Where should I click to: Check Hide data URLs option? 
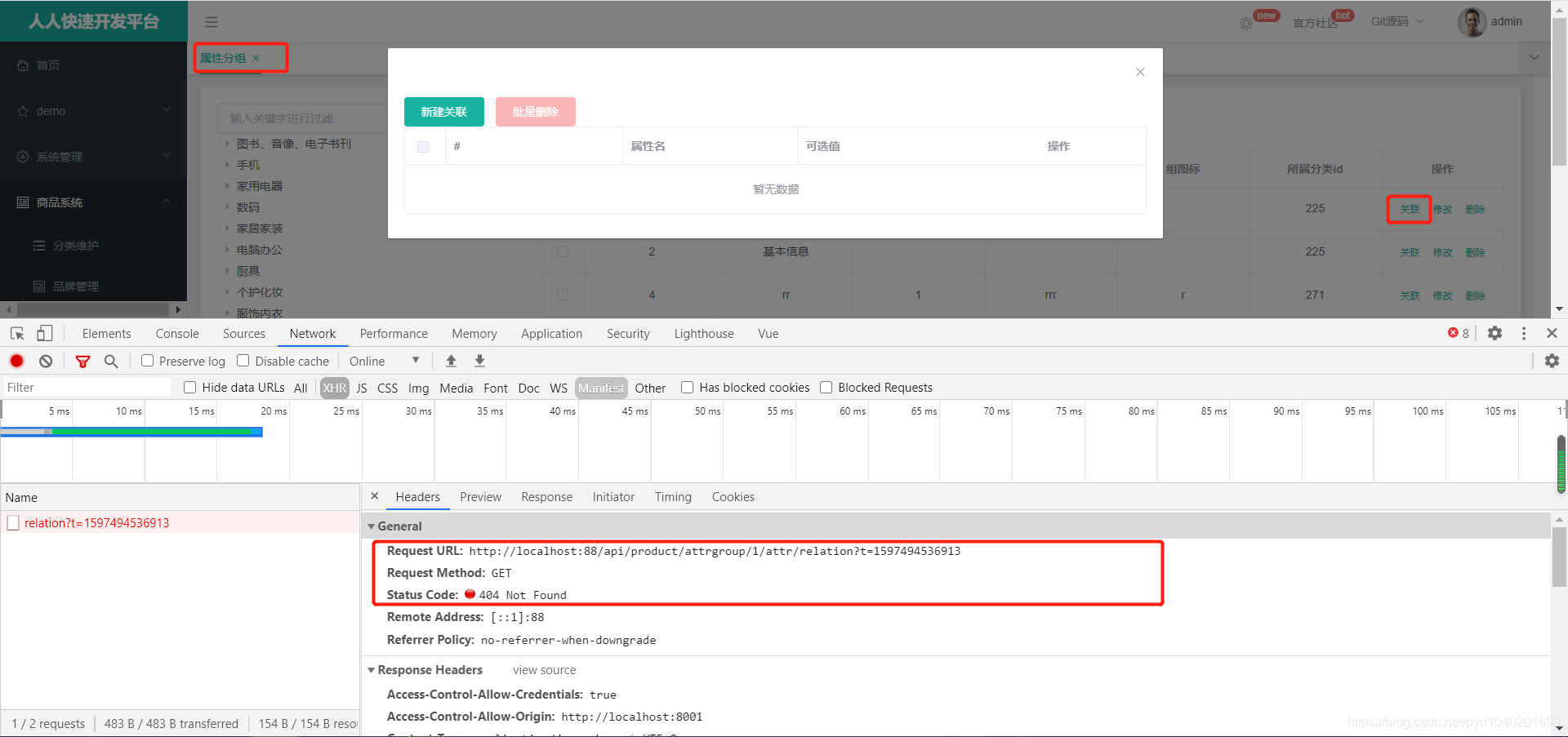(190, 388)
